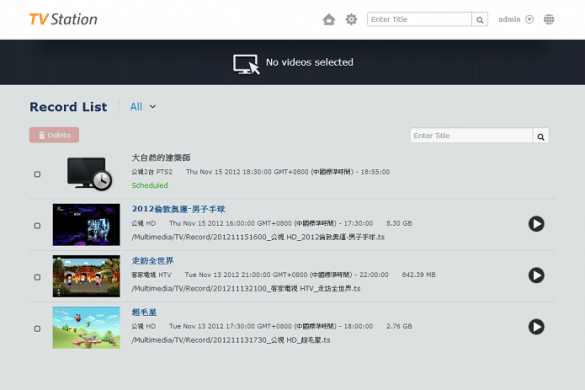Click the 大自然的建築師 title

tap(161, 157)
